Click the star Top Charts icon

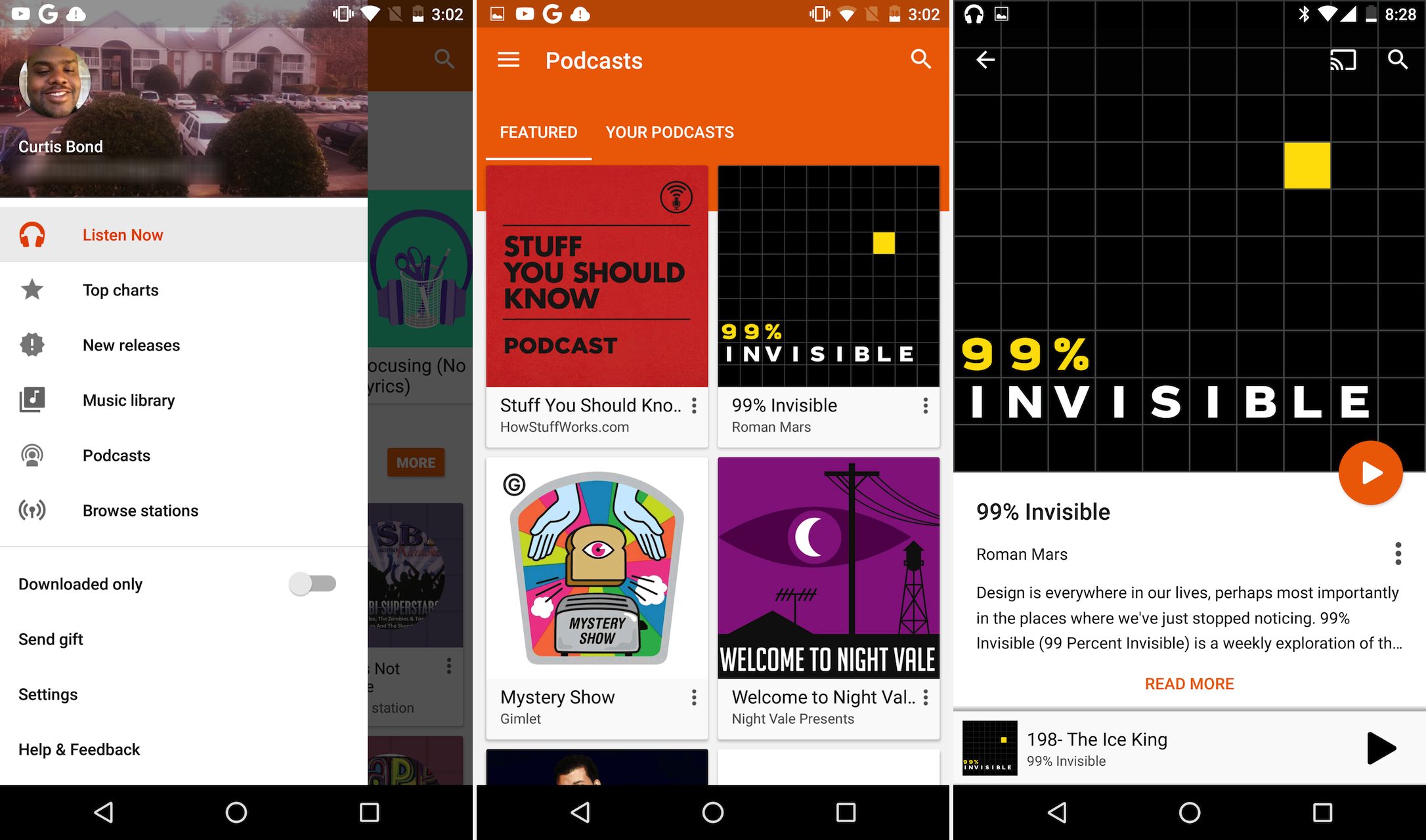tap(33, 289)
